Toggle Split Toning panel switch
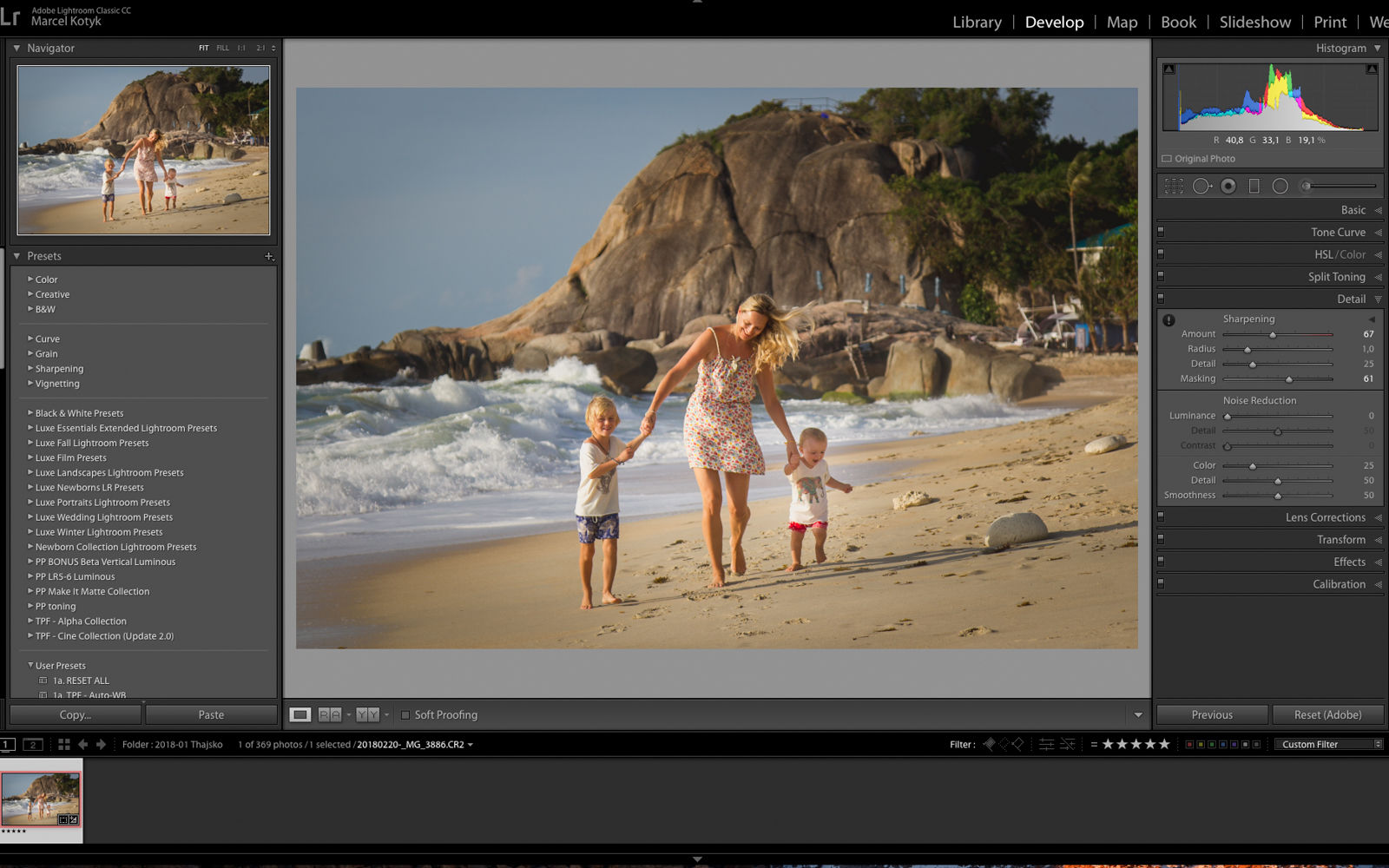 pos(1161,276)
